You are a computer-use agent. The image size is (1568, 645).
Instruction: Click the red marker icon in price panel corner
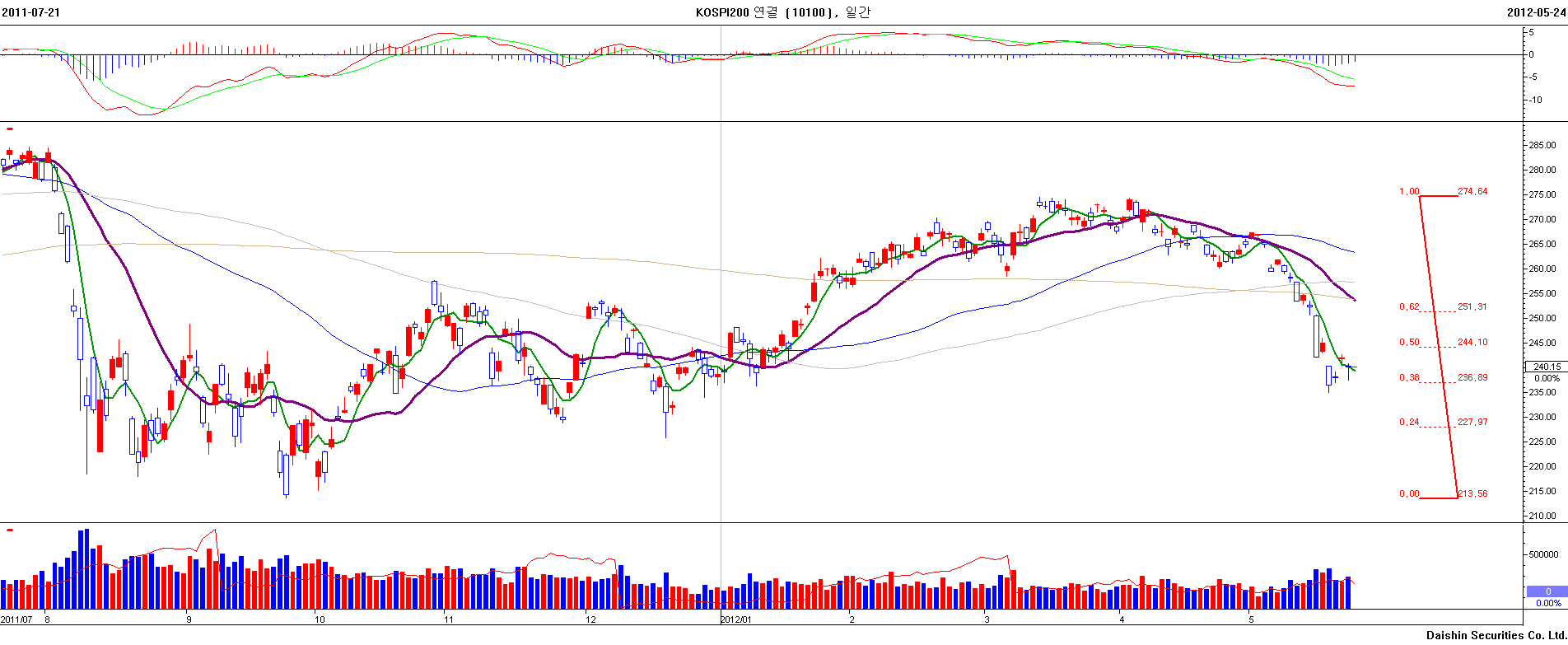pos(10,129)
